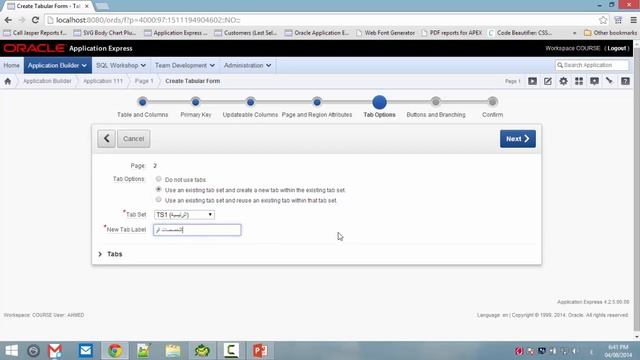The width and height of the screenshot is (640, 360).
Task: Click the browser forward arrow
Action: (x=22, y=20)
